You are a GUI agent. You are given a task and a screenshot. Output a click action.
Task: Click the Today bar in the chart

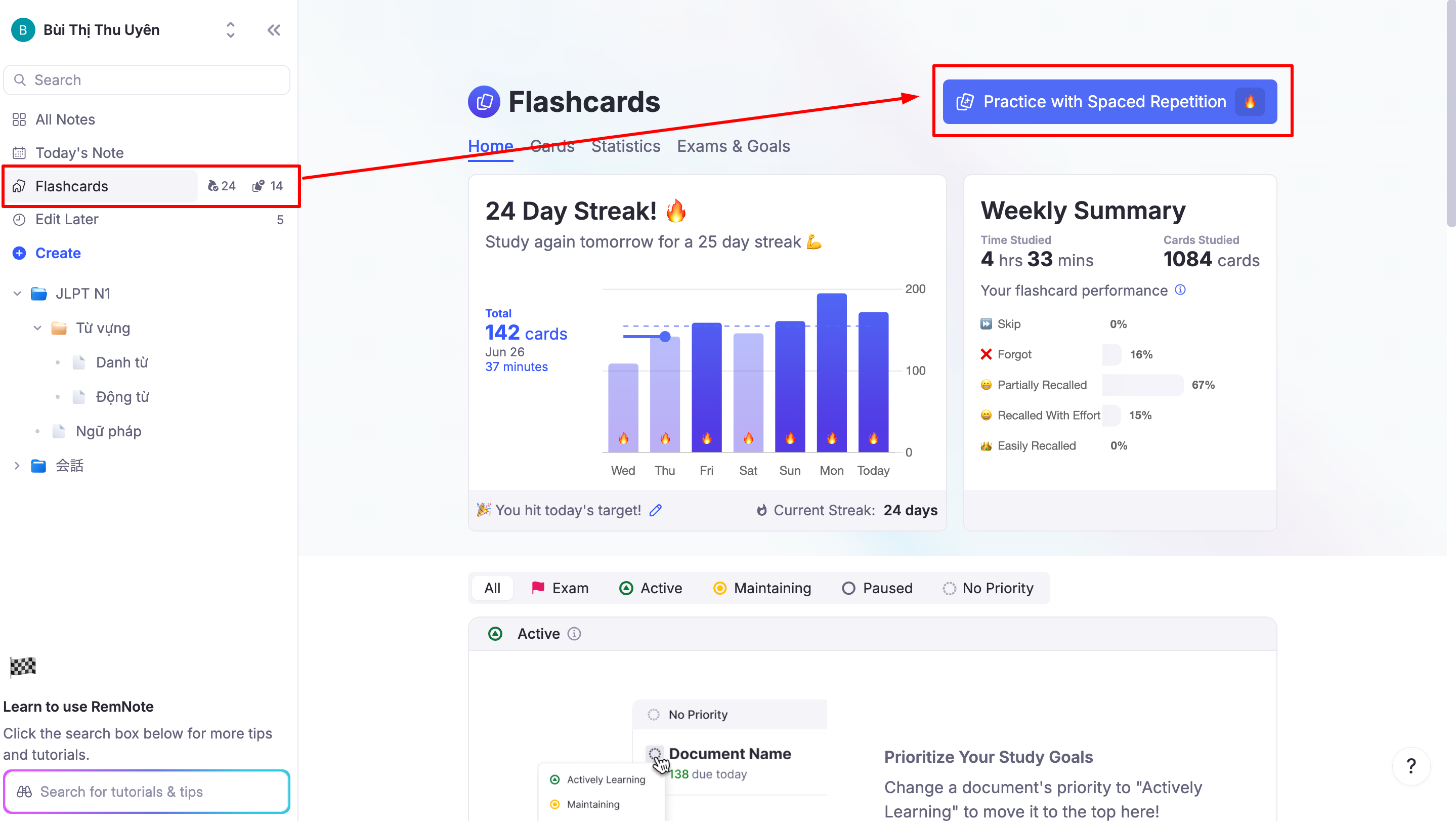click(x=873, y=382)
